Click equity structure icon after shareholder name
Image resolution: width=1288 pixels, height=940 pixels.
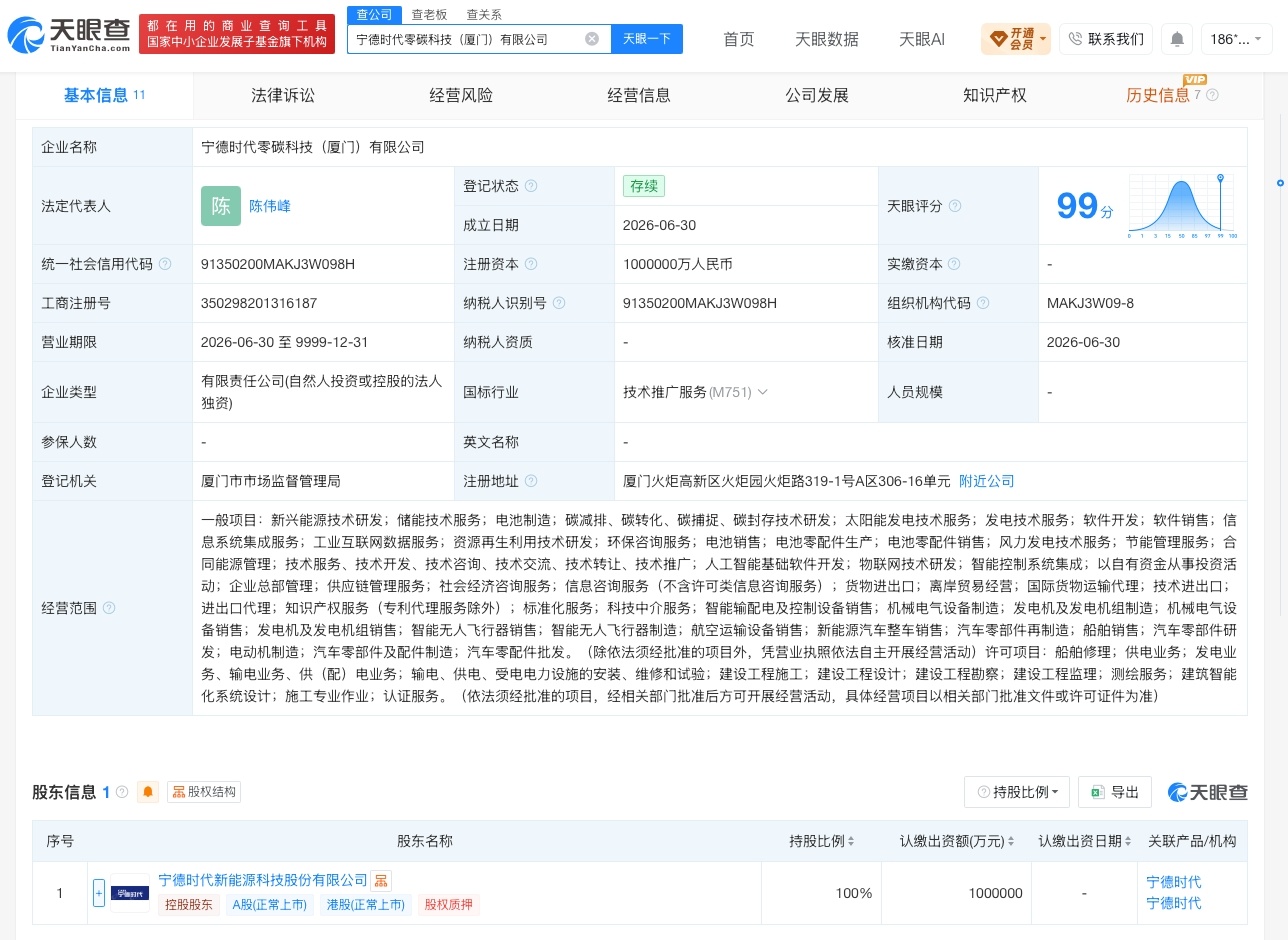point(381,881)
